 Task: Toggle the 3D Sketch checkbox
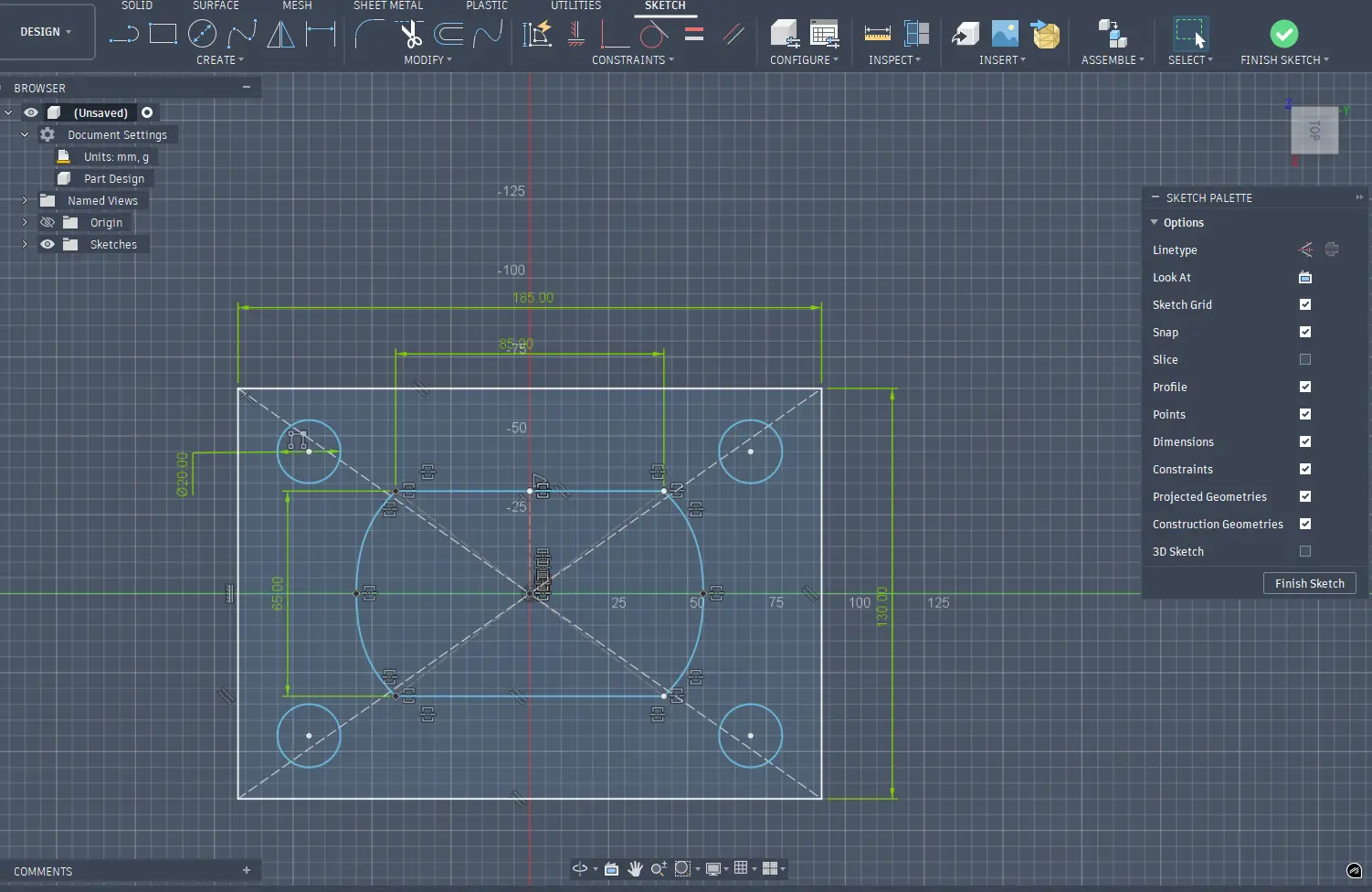(1305, 551)
